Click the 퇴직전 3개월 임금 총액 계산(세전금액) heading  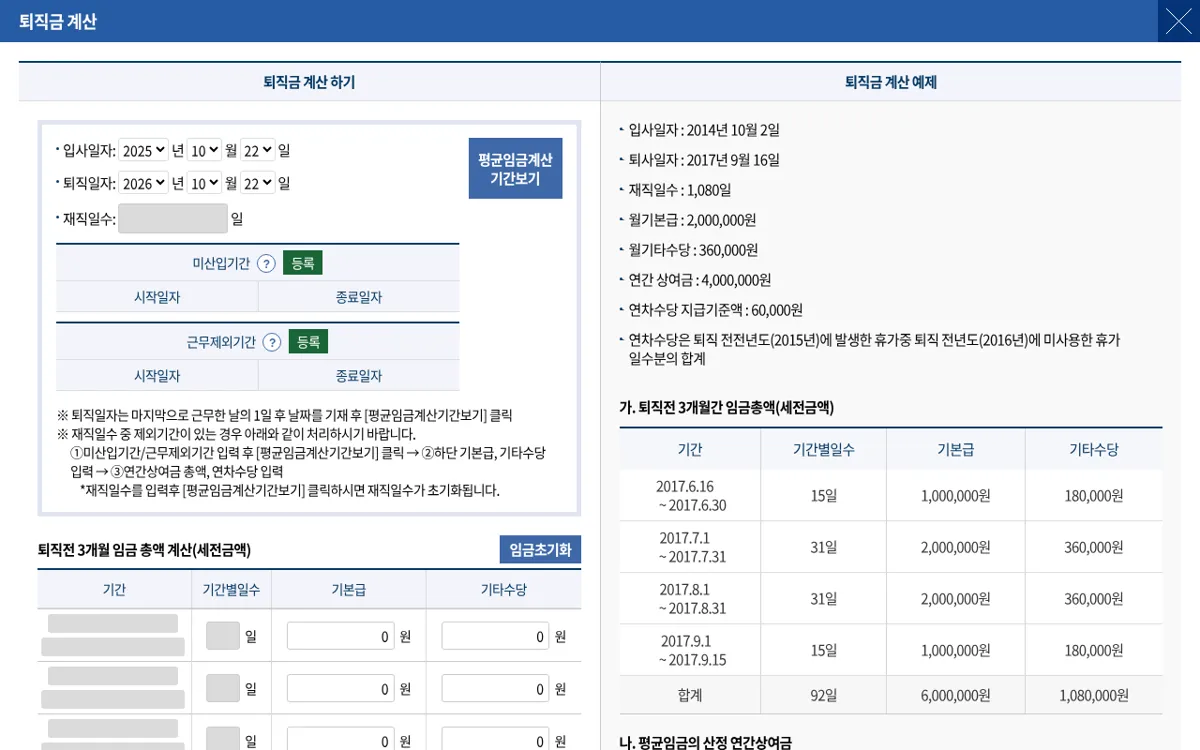tap(144, 550)
